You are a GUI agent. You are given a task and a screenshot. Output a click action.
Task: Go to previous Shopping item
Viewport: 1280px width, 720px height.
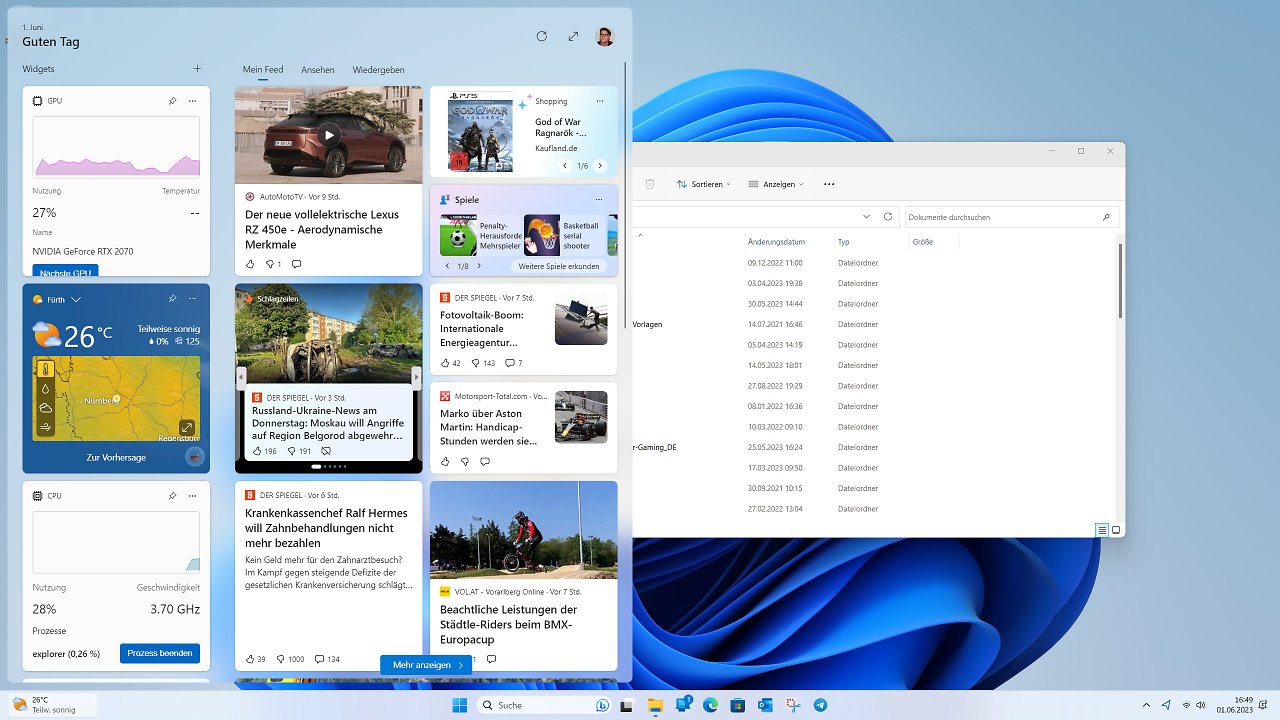pyautogui.click(x=565, y=166)
